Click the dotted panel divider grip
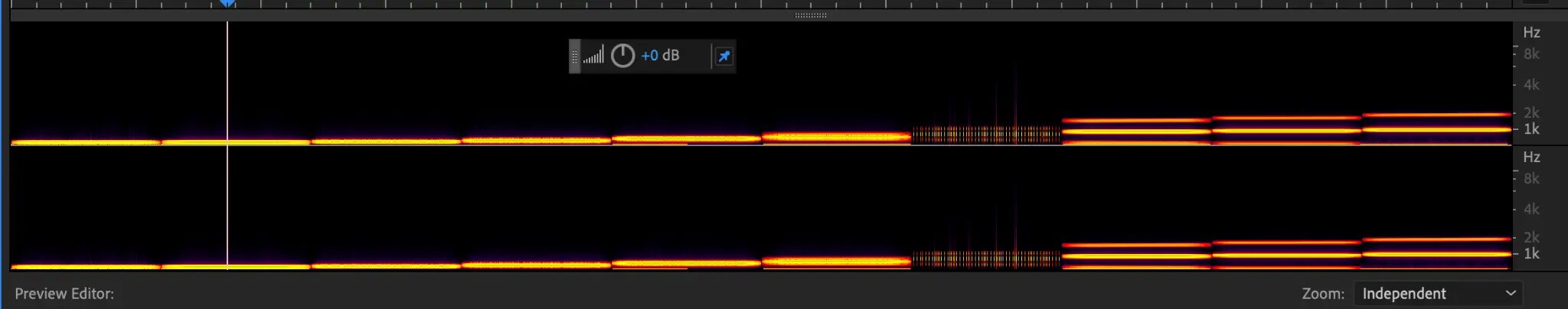The image size is (1568, 309). pyautogui.click(x=810, y=15)
